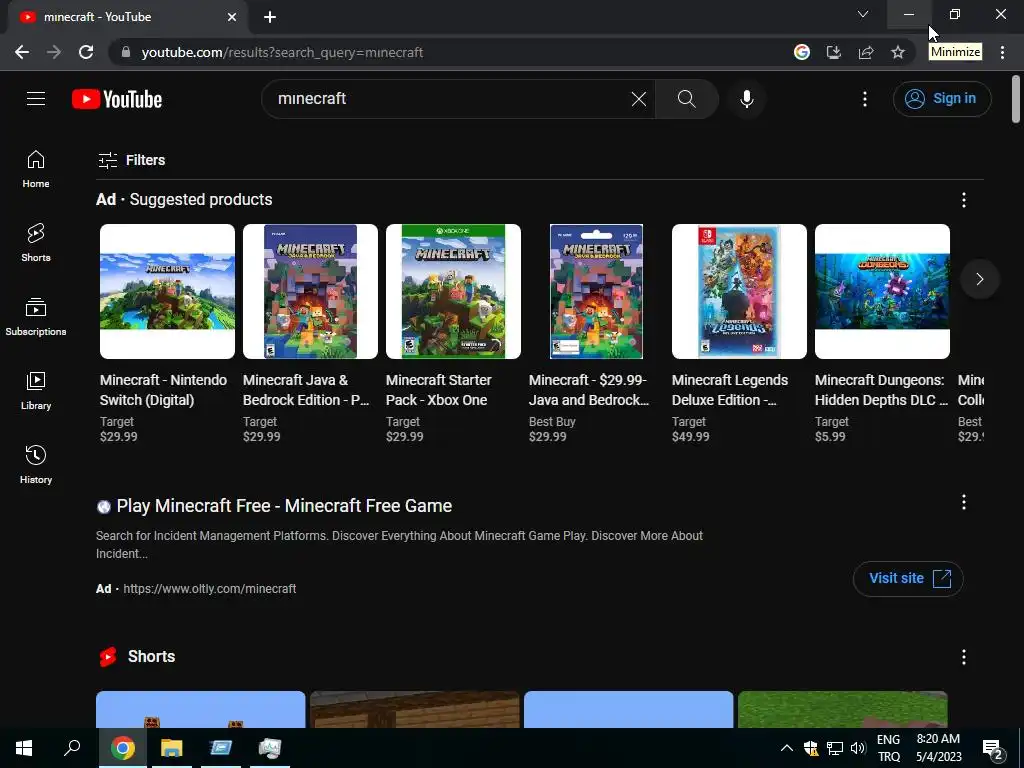Open Minecraft Java & Bedrock Target image
Image resolution: width=1024 pixels, height=768 pixels.
point(310,291)
